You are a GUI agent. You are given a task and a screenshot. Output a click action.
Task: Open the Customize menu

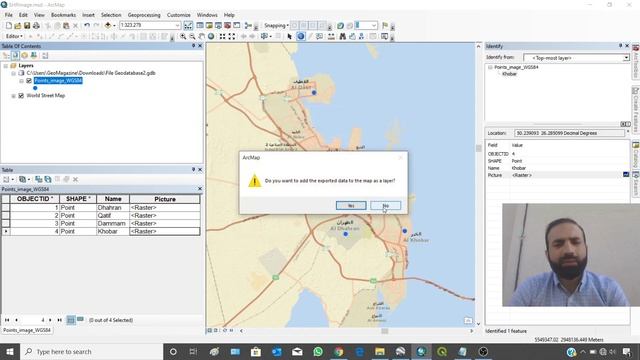click(x=178, y=15)
